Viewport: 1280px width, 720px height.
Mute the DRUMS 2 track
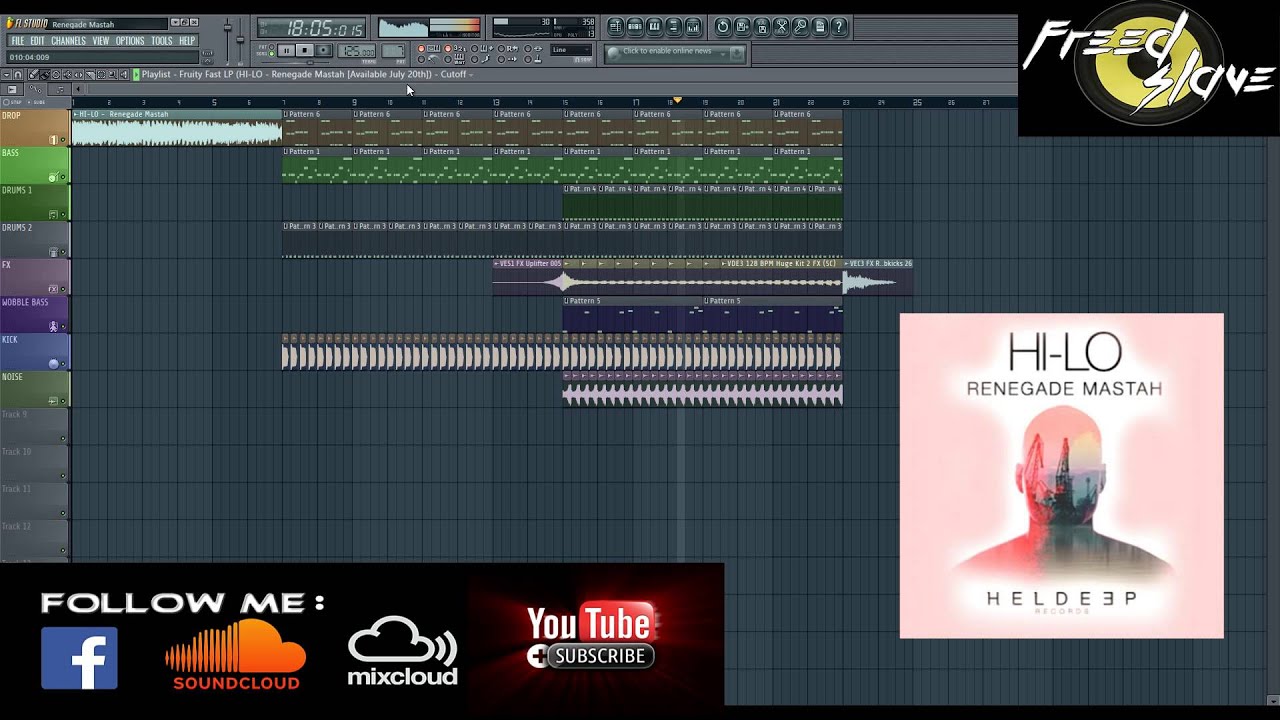tap(63, 252)
